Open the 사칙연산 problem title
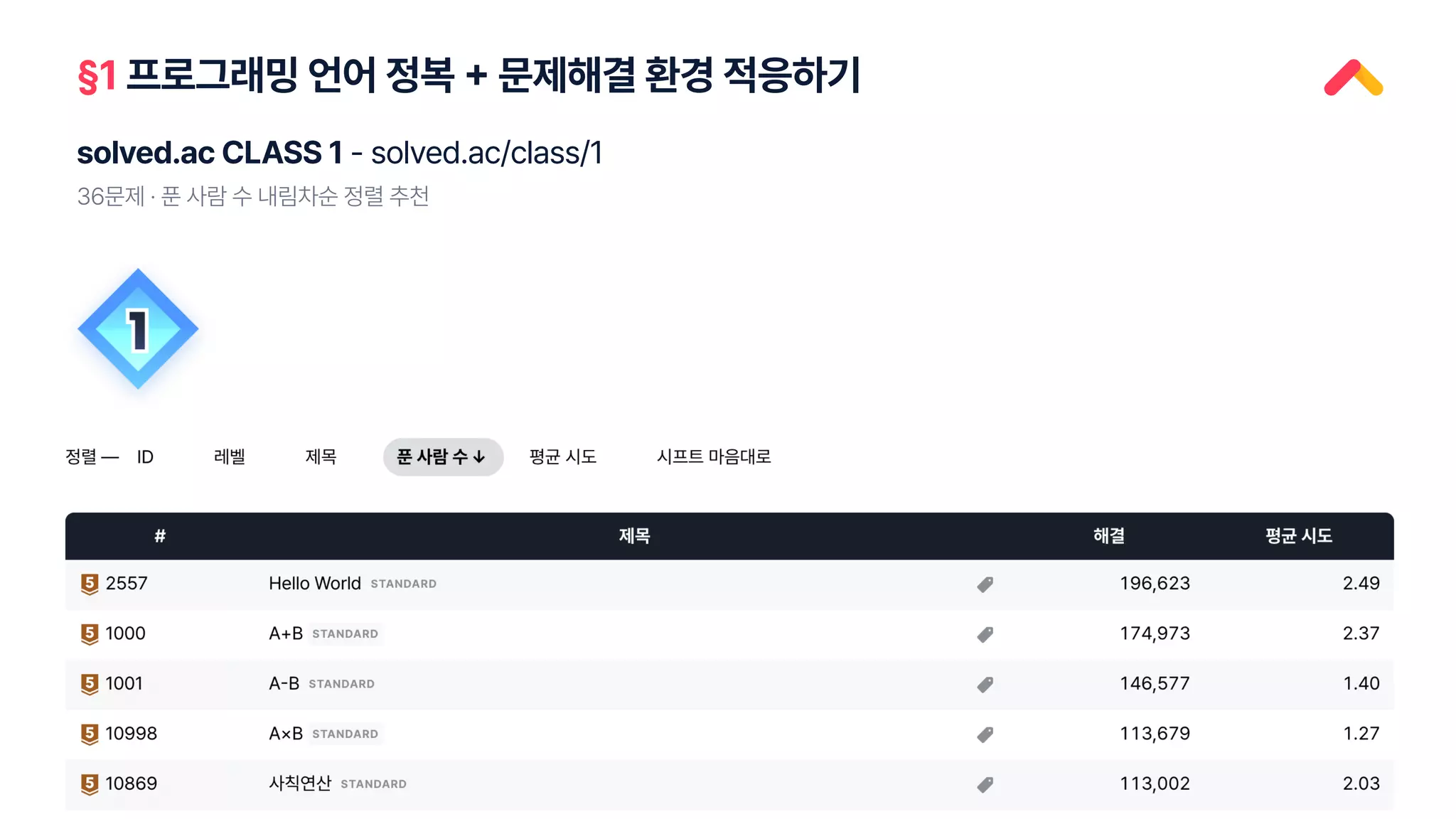The width and height of the screenshot is (1456, 819). 300,783
